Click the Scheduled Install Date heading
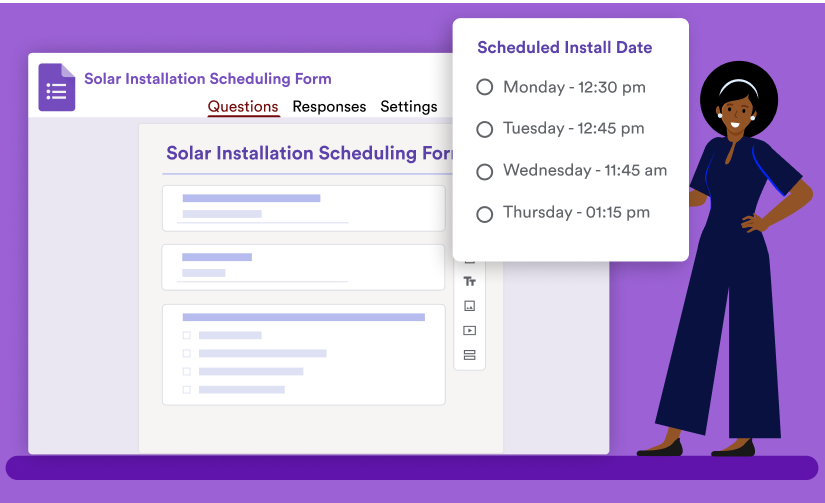Screen dimensions: 825x503 pos(564,47)
